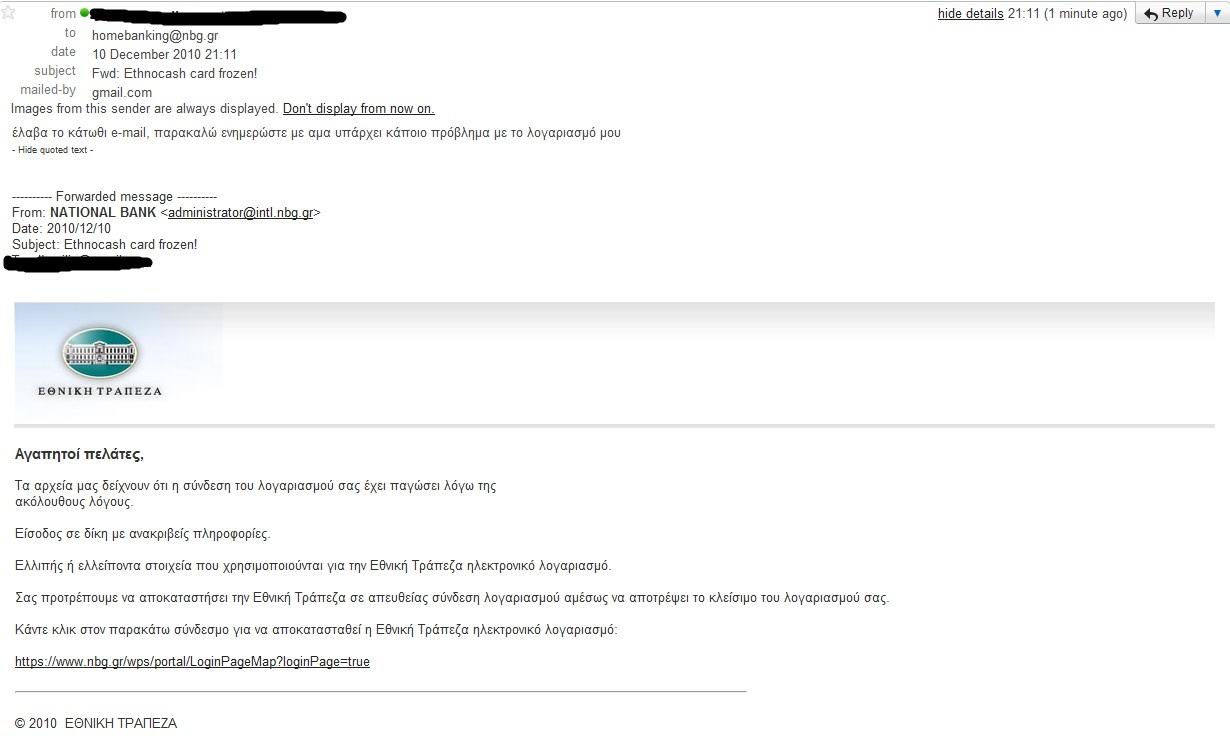Collapse quoted text via Hide quoted text
Image resolution: width=1230 pixels, height=752 pixels.
[x=53, y=150]
